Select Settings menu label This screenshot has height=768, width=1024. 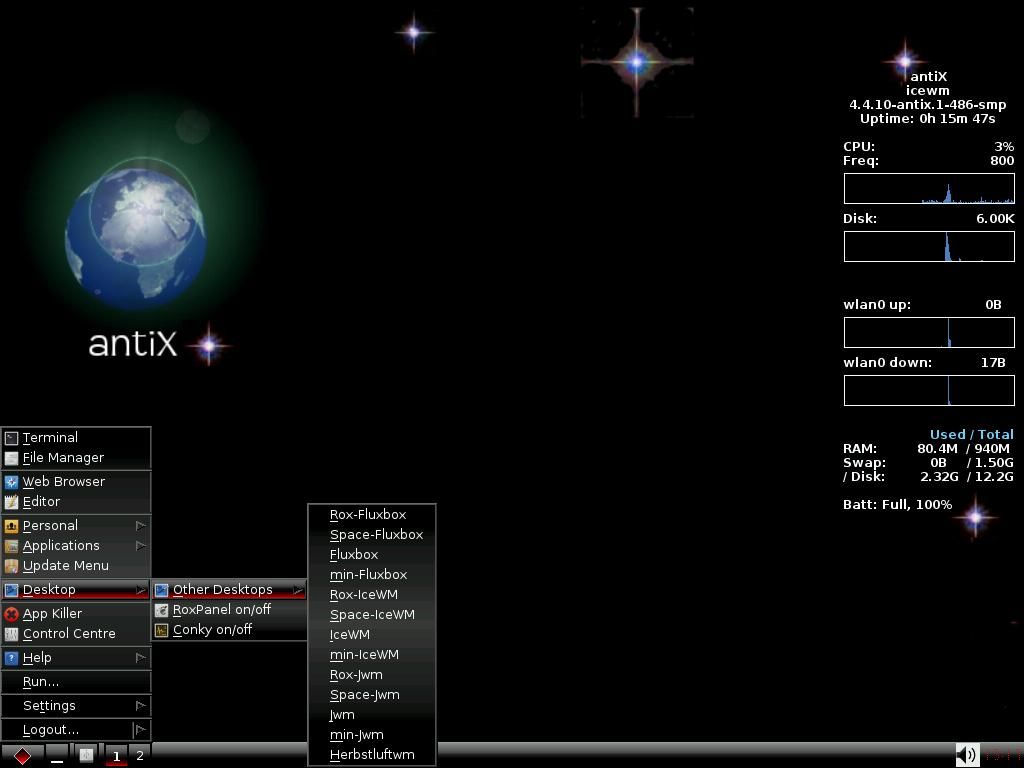point(49,705)
